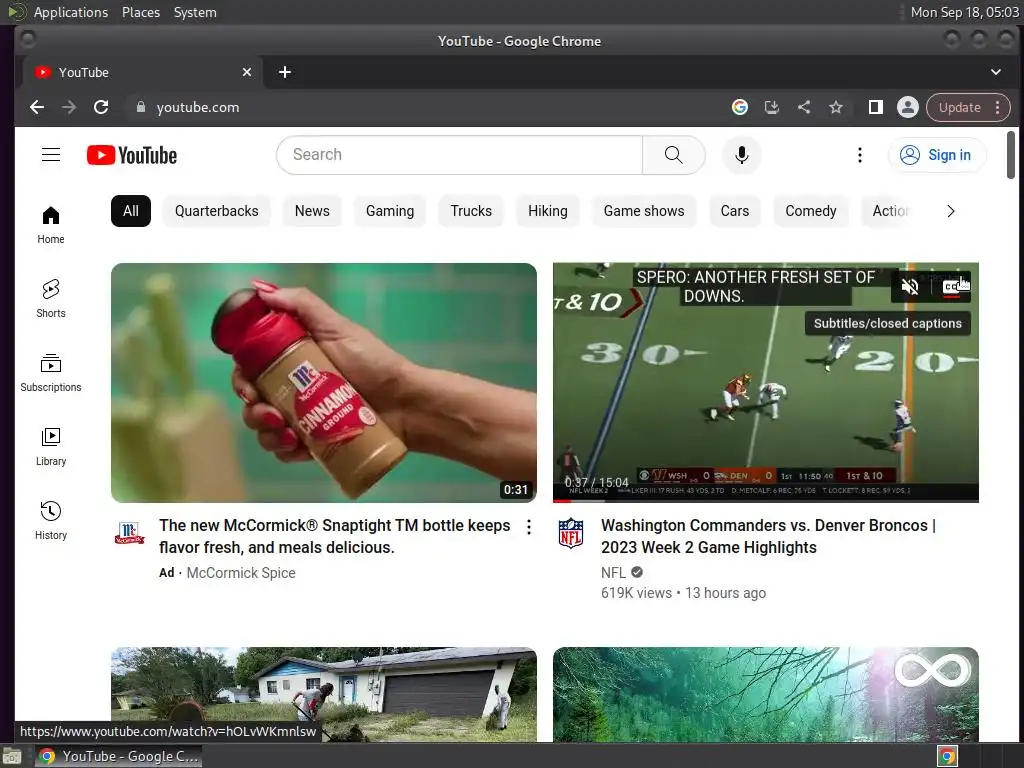Open the Places menu
This screenshot has height=768, width=1024.
(x=140, y=12)
